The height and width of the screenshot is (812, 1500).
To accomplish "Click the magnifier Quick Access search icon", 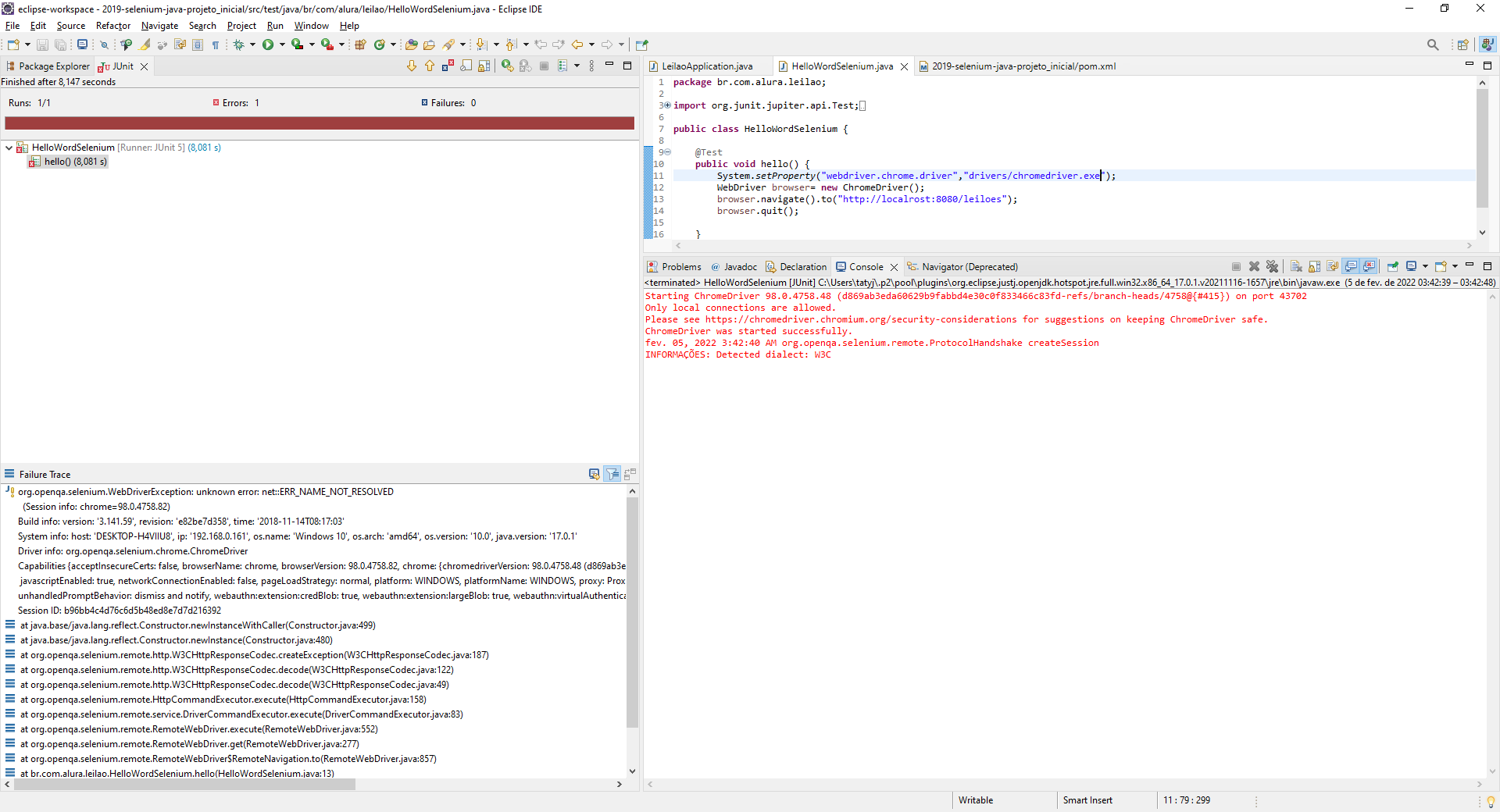I will [1433, 45].
